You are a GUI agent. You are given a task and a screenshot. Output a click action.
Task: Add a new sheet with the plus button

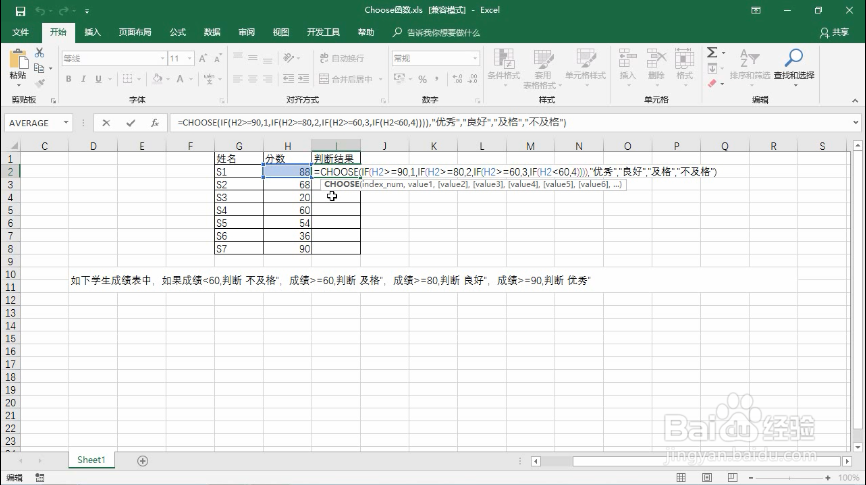pos(142,461)
